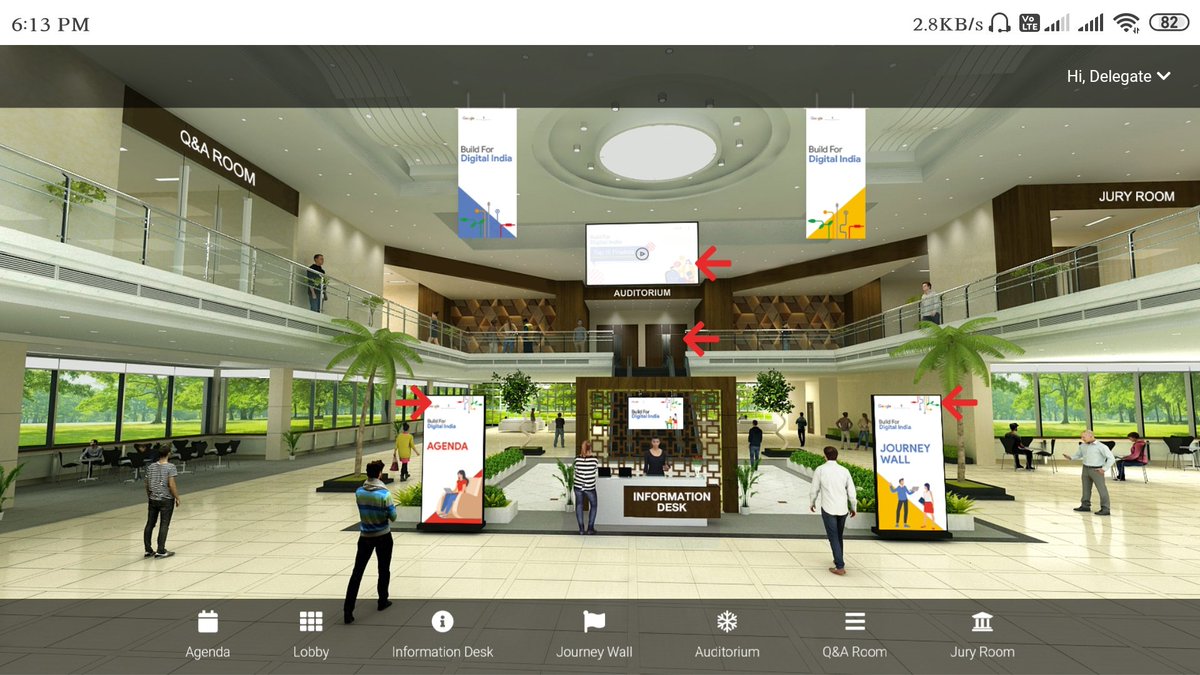Open the AGENDA standee banner
This screenshot has width=1200, height=675.
pos(453,461)
